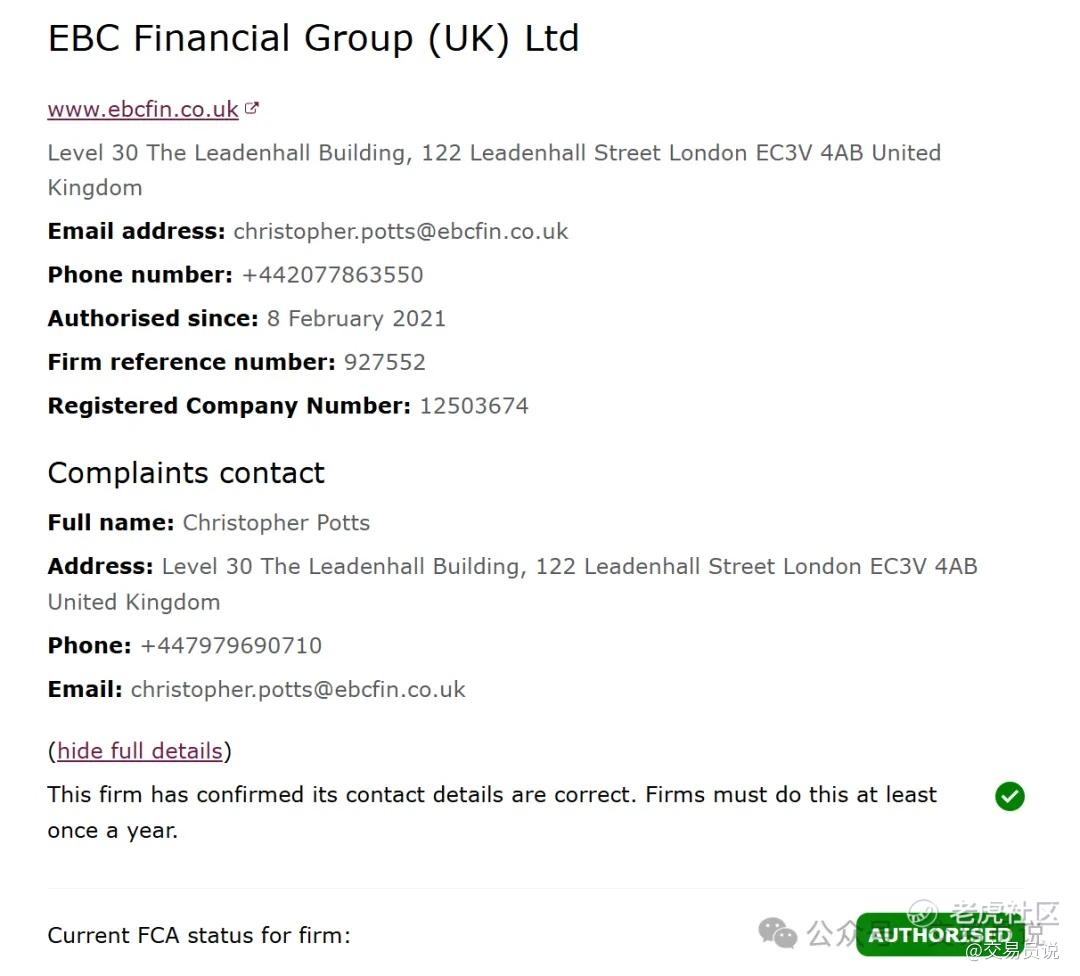Click the registered company number 12503674

(474, 406)
